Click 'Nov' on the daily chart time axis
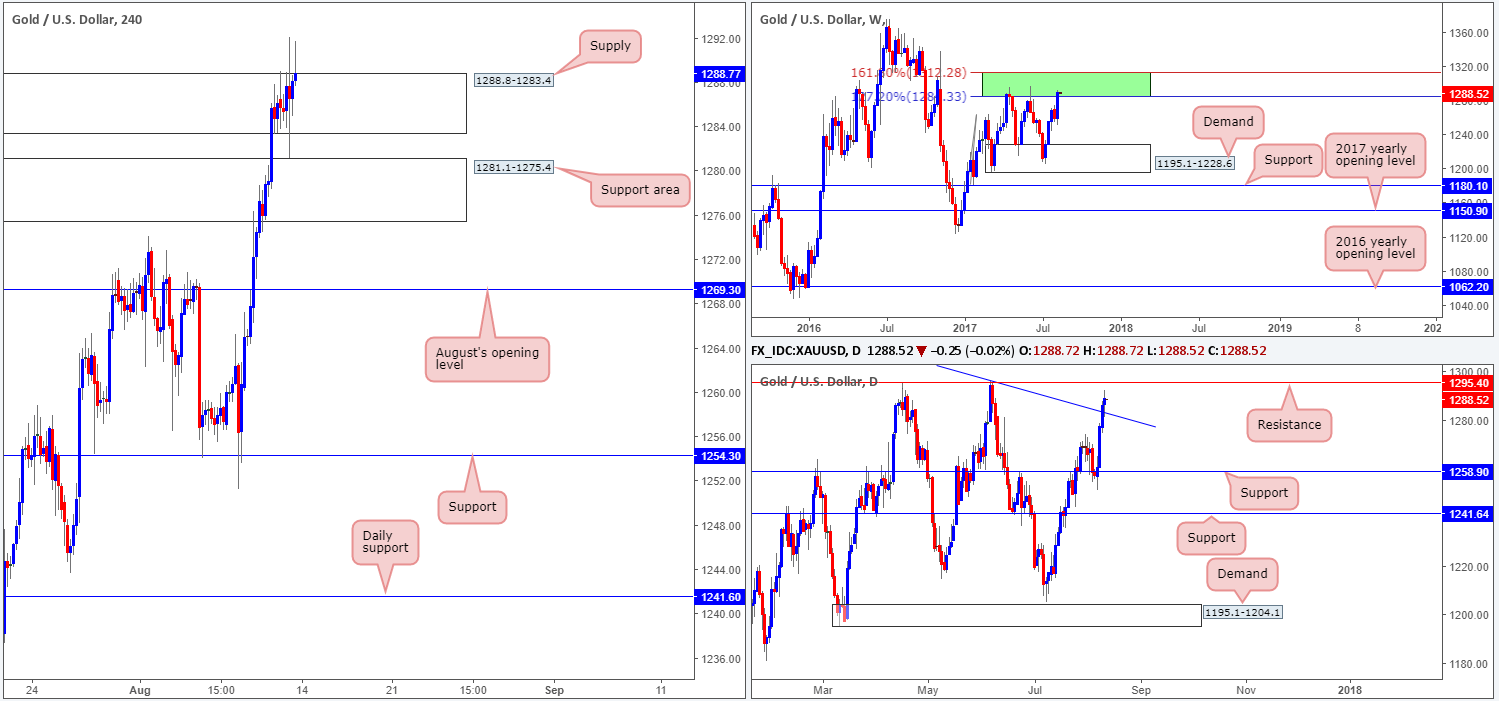The image size is (1499, 701). tap(1245, 690)
